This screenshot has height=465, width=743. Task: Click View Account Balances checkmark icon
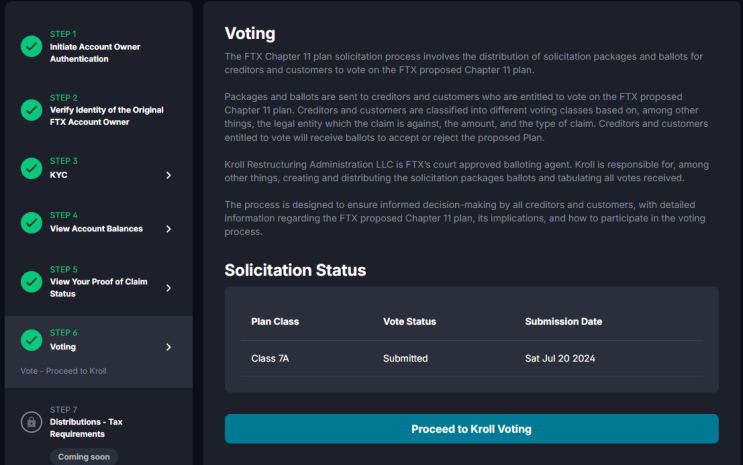click(30, 222)
